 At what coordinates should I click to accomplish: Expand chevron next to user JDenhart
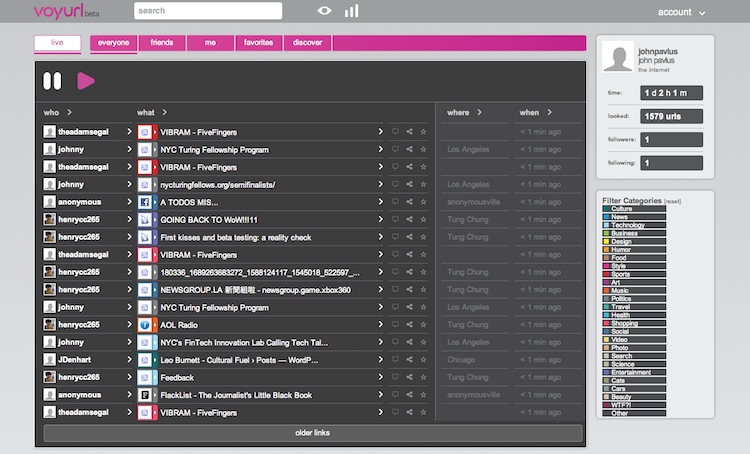(129, 359)
